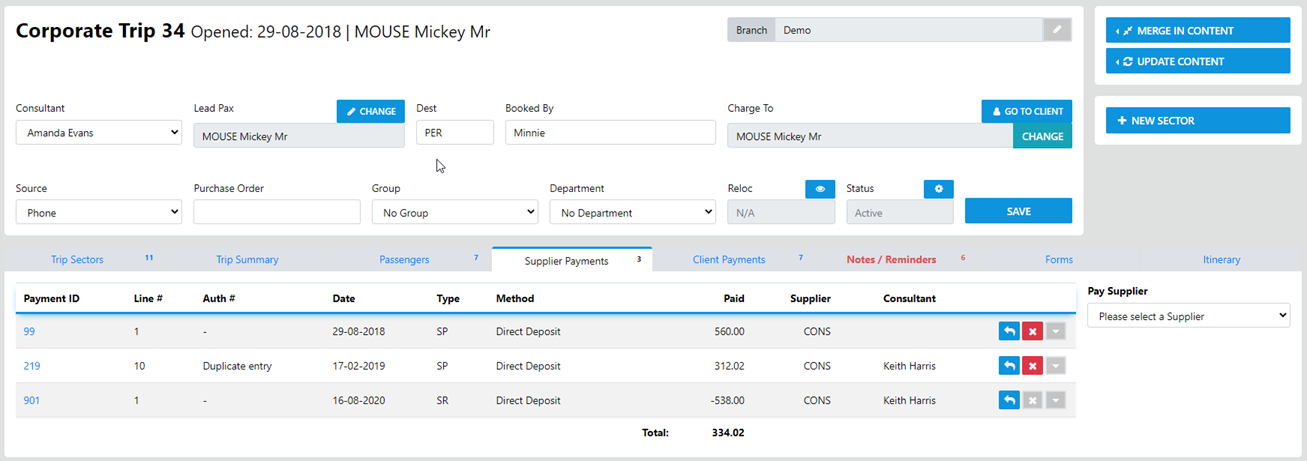1307x461 pixels.
Task: Expand the Source dropdown showing Phone
Action: [99, 212]
